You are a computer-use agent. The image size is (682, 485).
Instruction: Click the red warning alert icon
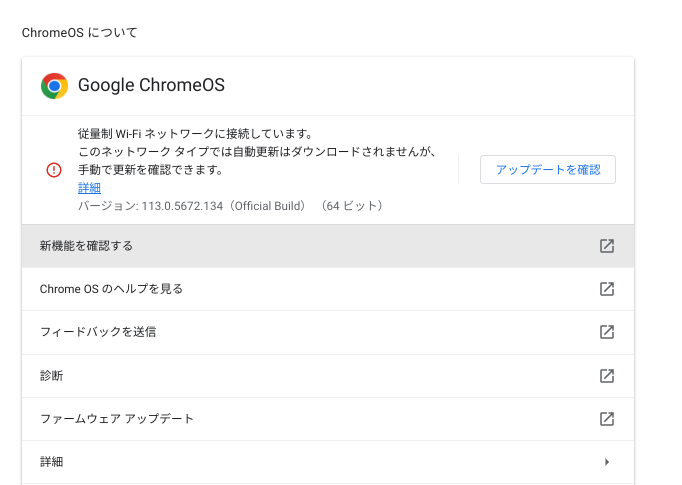click(x=54, y=170)
